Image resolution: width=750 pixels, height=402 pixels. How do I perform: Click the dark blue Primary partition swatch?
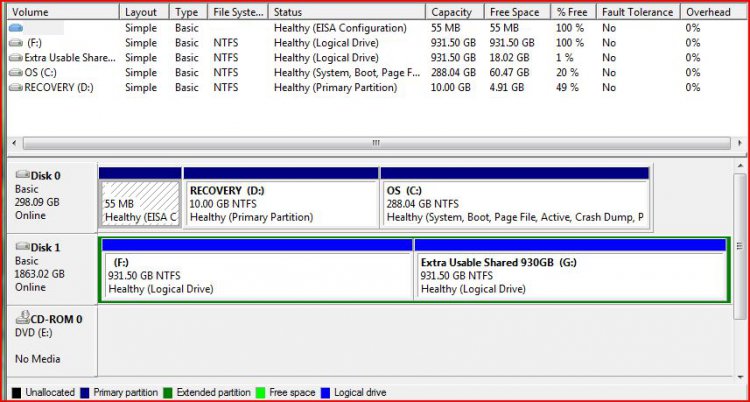[85, 393]
